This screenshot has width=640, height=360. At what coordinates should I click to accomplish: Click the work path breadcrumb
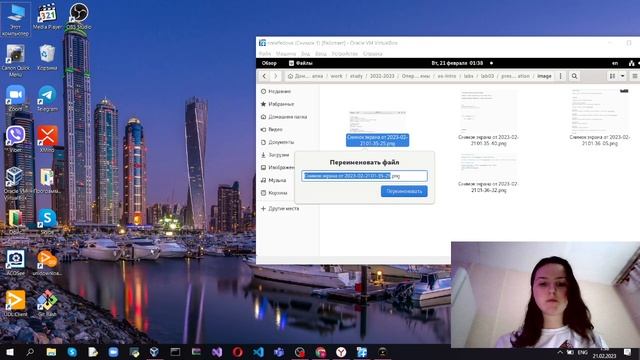point(336,76)
